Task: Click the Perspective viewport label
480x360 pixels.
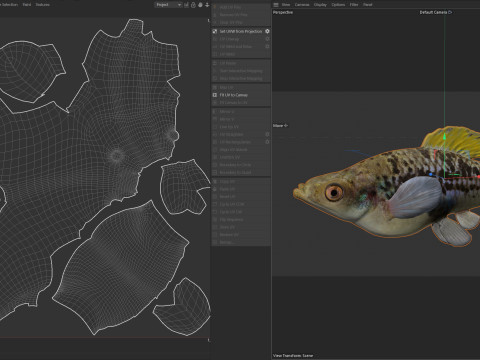Action: (283, 12)
